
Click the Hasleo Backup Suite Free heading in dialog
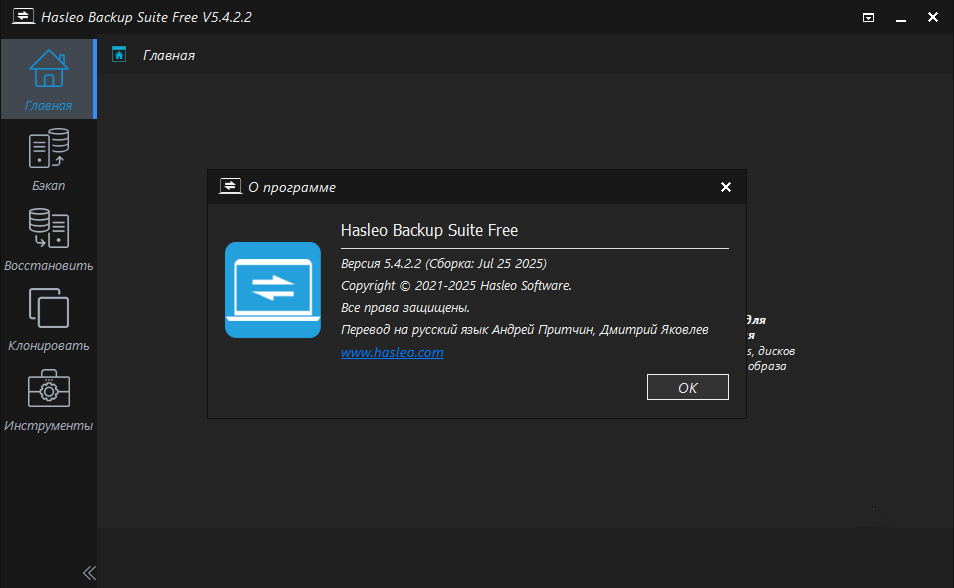[x=429, y=230]
